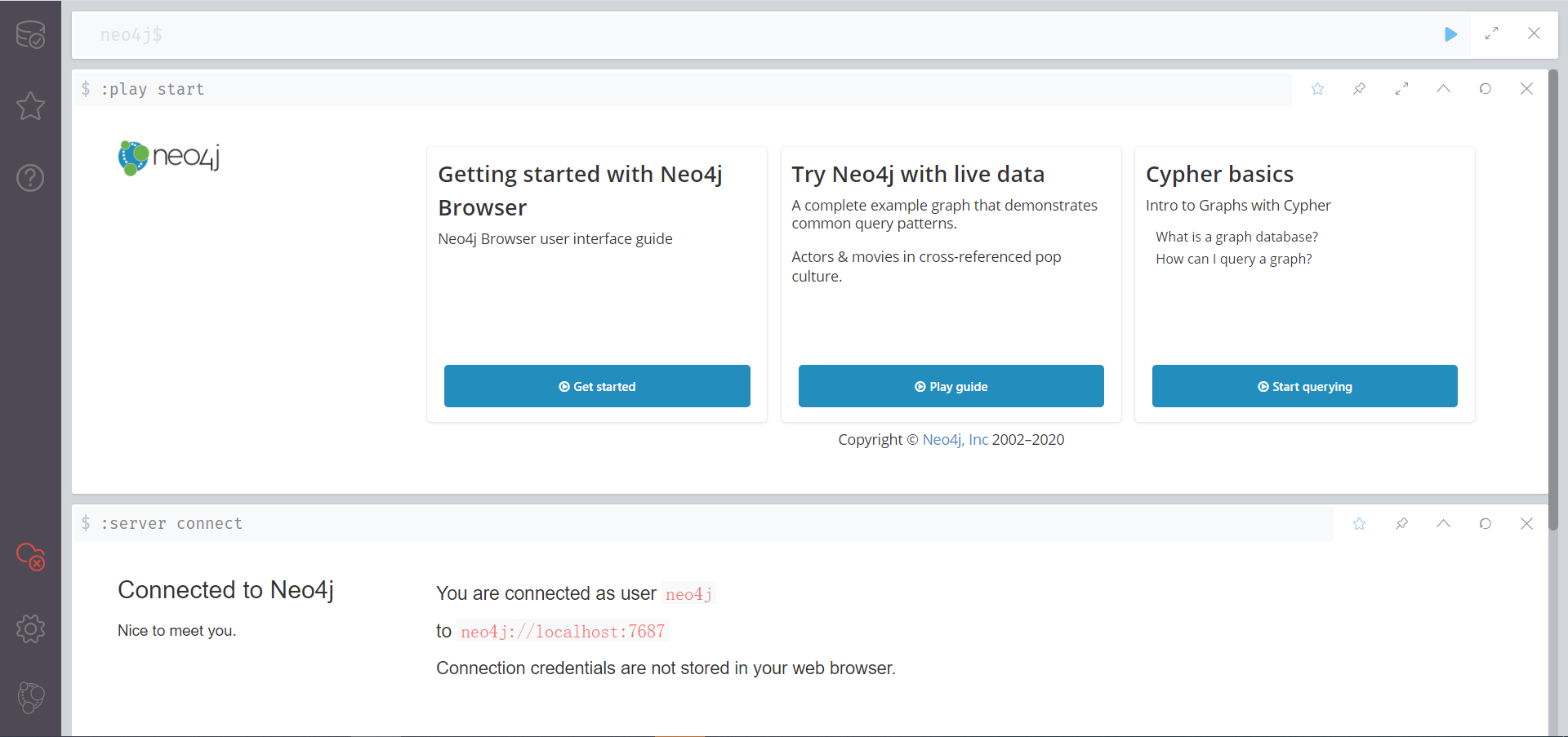Click the Get started button
The height and width of the screenshot is (737, 1568).
click(597, 386)
